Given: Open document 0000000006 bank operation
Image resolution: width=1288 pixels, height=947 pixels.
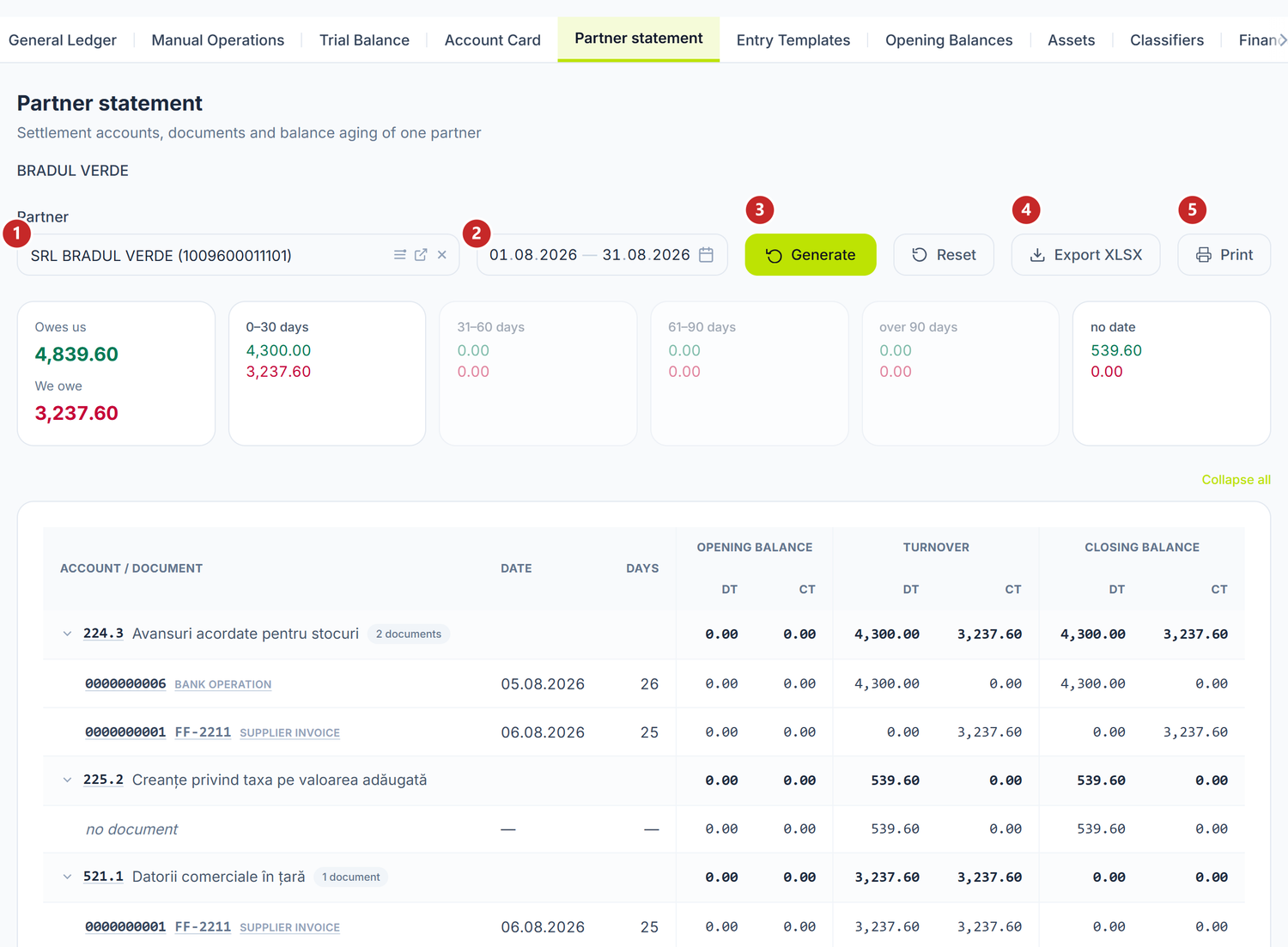Looking at the screenshot, I should click(x=125, y=684).
